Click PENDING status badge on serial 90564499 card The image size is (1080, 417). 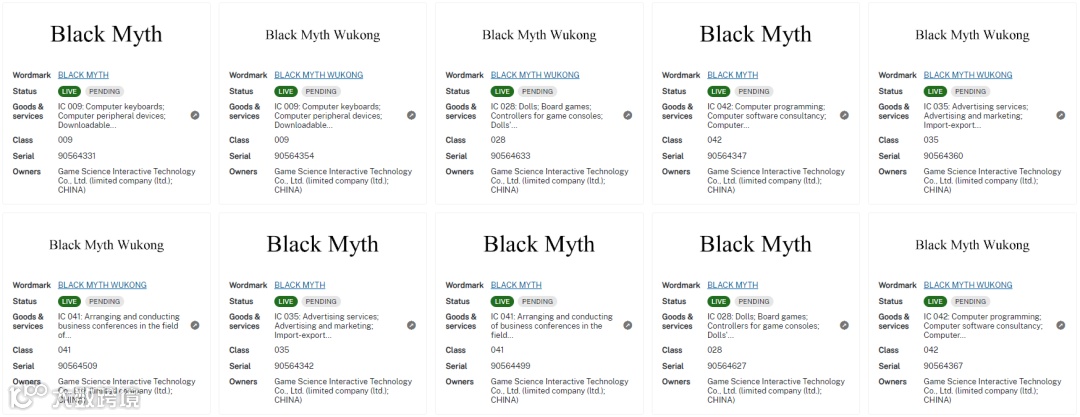537,302
